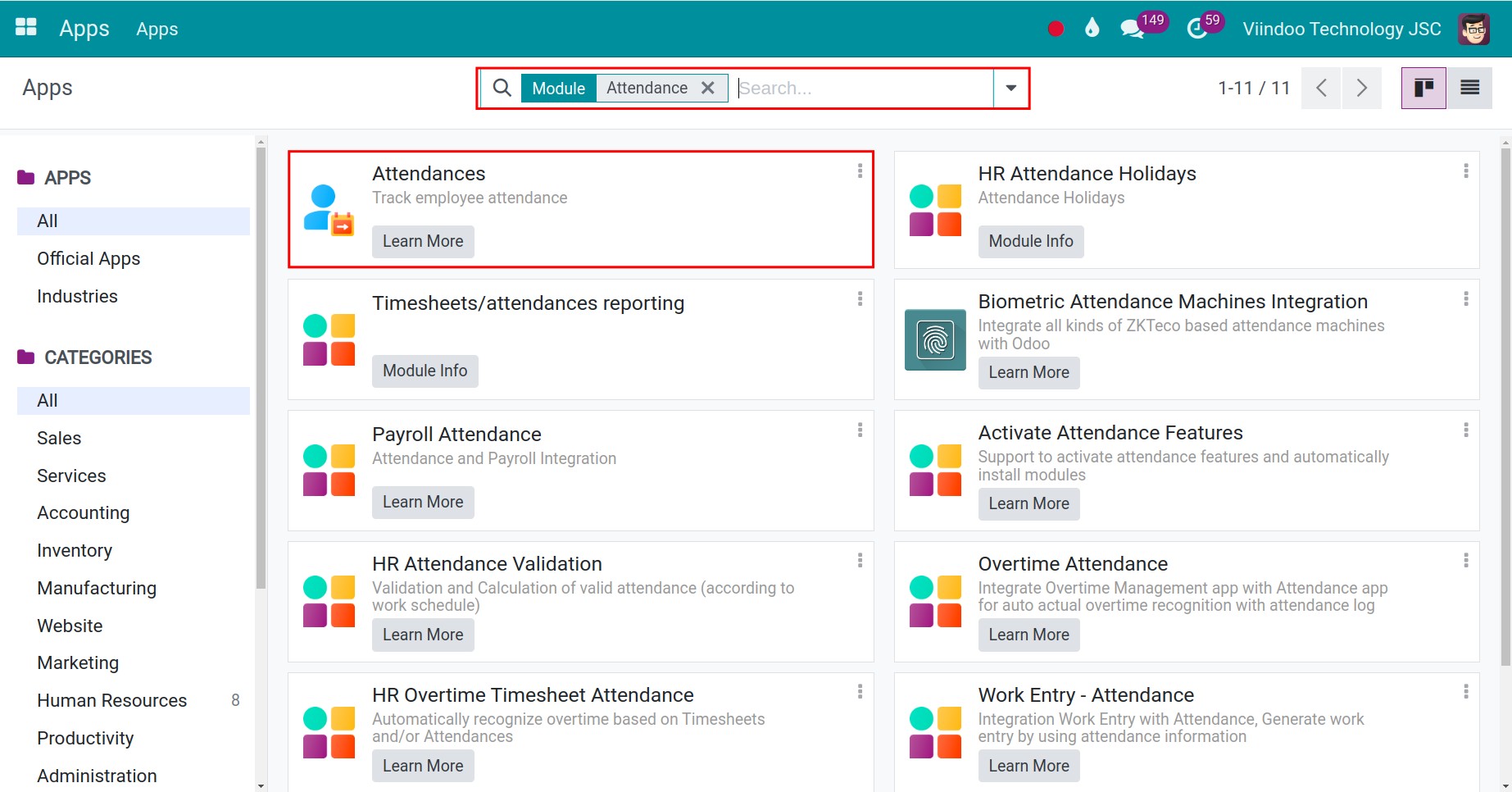Click Learn More on Biometric Attendance Machines
The width and height of the screenshot is (1512, 792).
[x=1028, y=372]
